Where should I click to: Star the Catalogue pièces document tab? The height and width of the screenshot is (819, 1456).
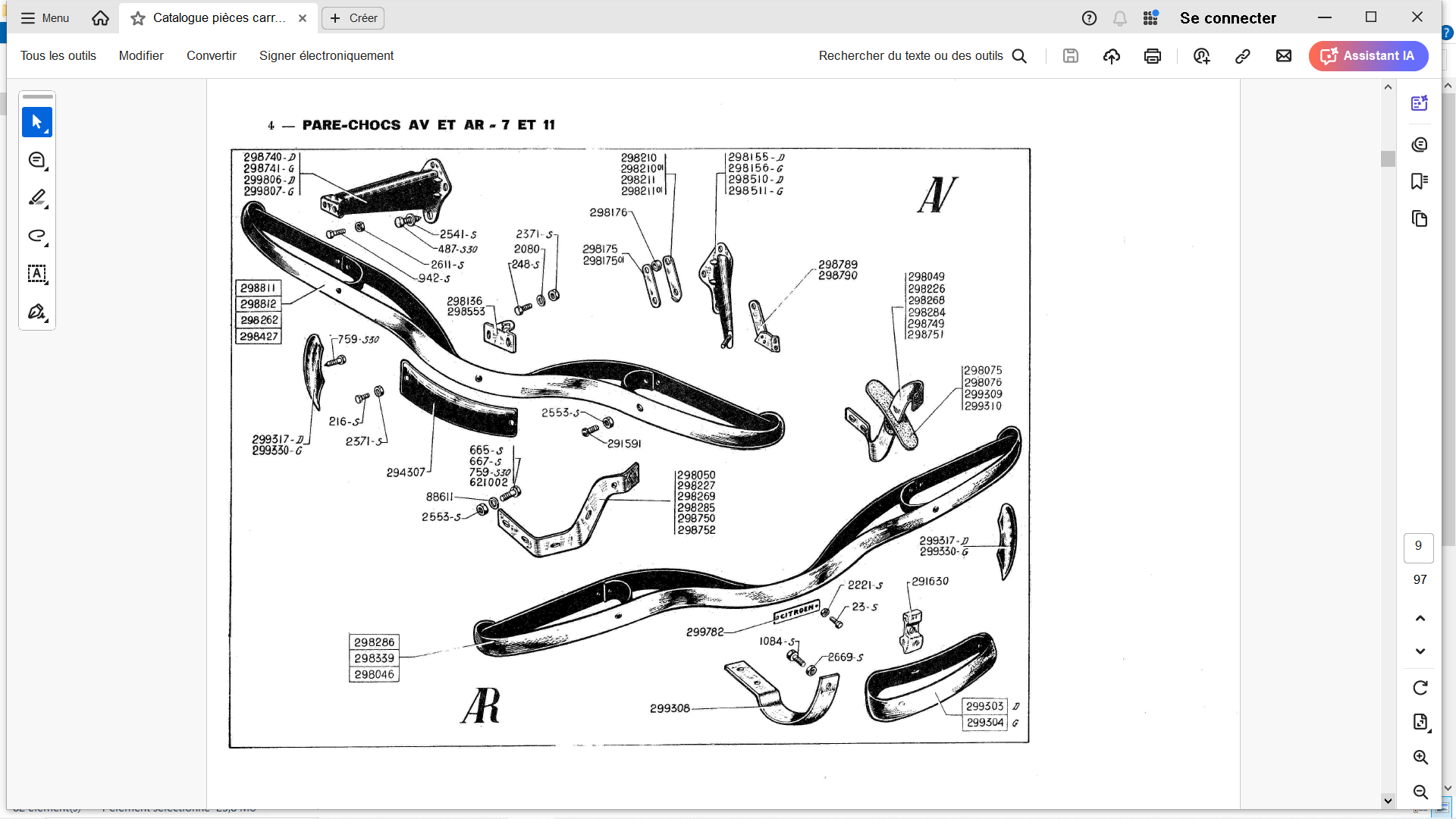(137, 18)
